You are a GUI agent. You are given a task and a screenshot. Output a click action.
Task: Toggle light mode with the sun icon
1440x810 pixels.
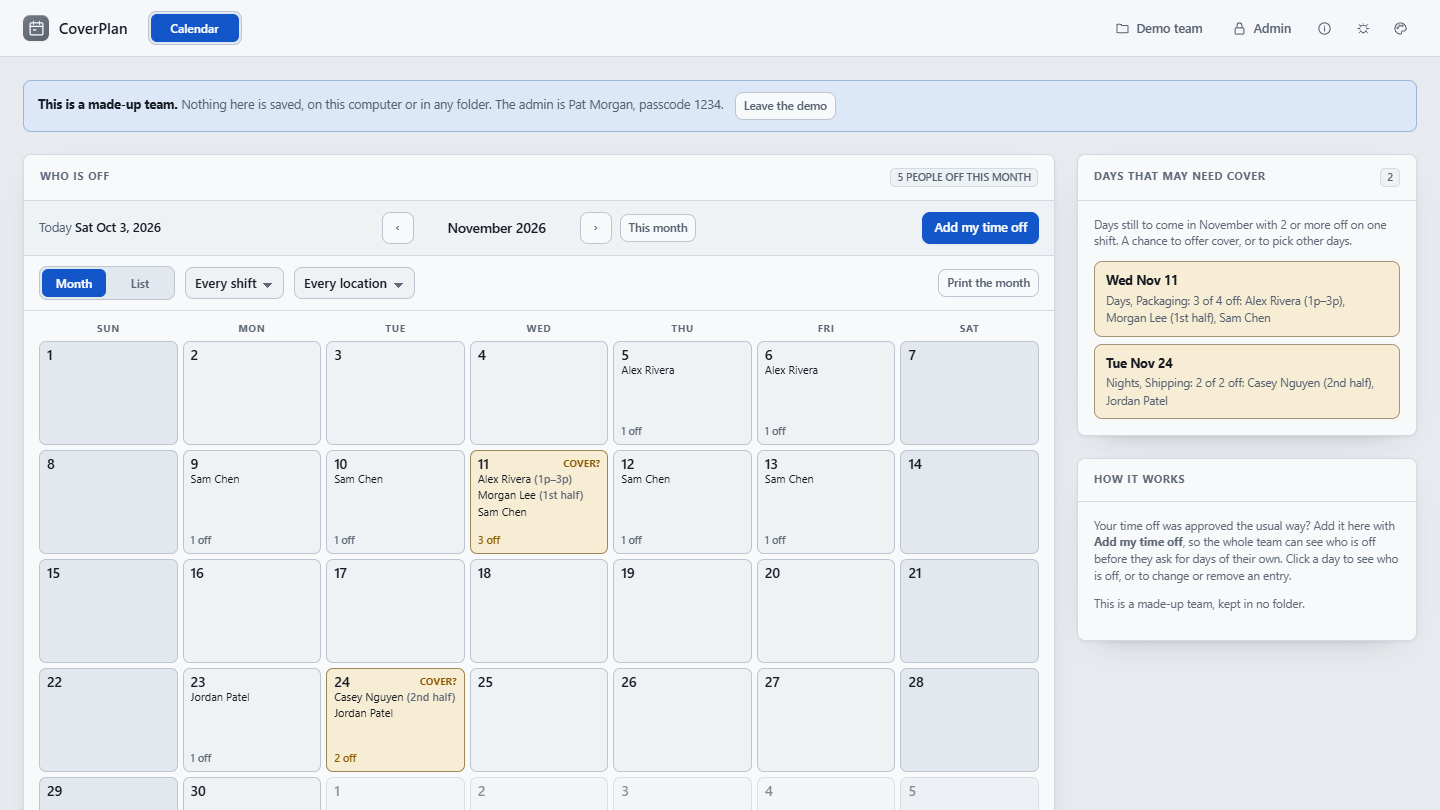pos(1363,29)
